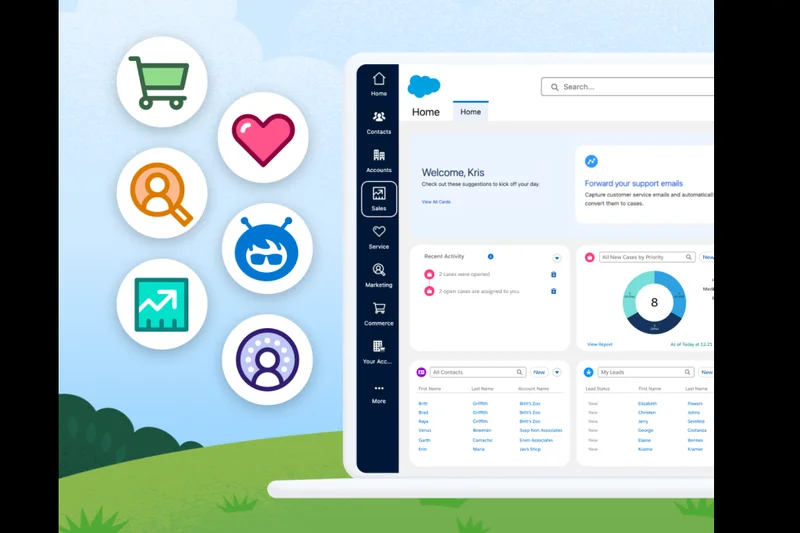Open lead first name Jerry
Screen dimensions: 800x533
coord(643,421)
